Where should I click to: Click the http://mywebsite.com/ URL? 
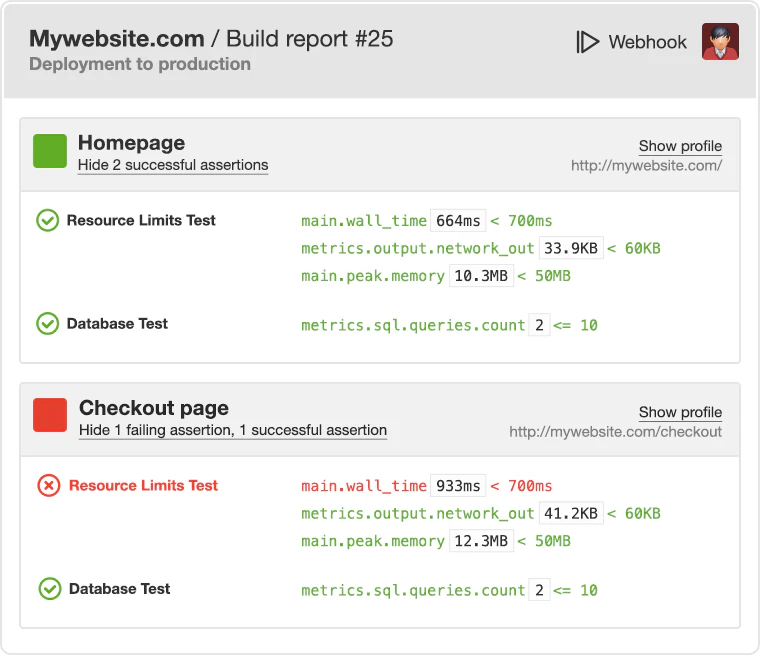pos(646,166)
